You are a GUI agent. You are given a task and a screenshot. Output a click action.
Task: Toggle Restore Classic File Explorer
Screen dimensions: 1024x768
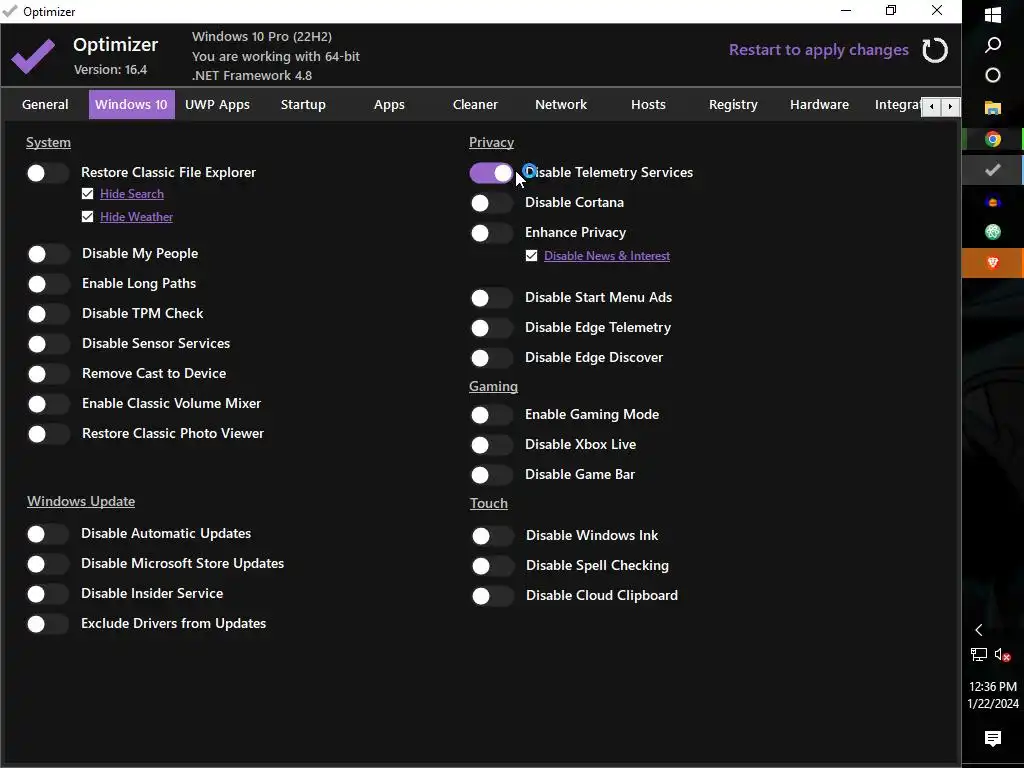coord(47,172)
